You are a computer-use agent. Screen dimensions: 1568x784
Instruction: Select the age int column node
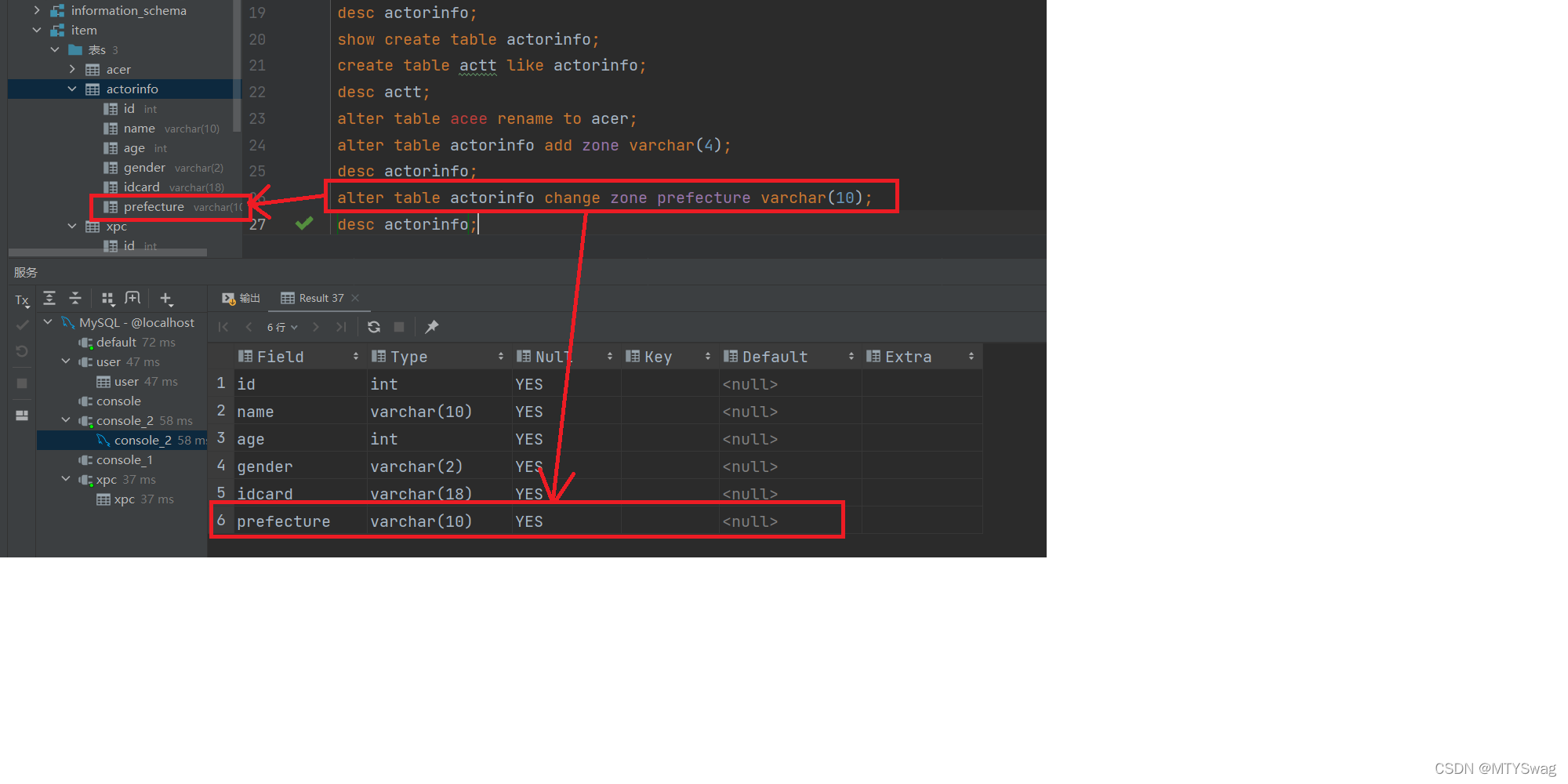[135, 147]
